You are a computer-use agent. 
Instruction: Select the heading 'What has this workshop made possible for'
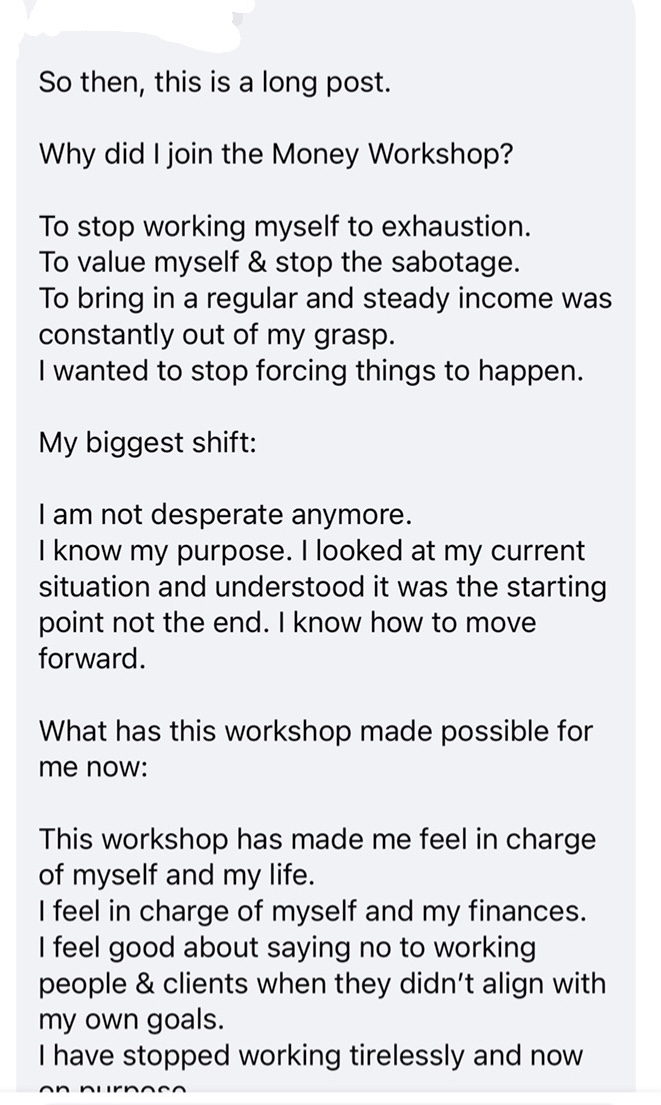point(316,731)
